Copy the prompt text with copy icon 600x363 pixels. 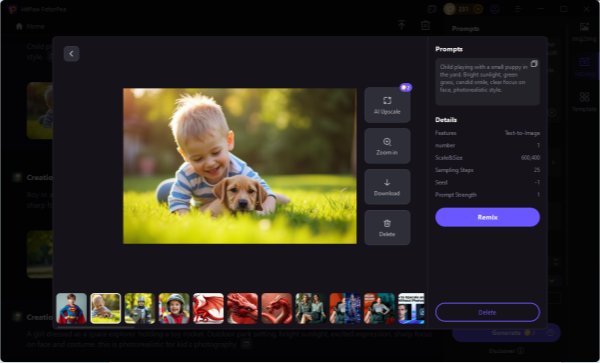pos(534,64)
